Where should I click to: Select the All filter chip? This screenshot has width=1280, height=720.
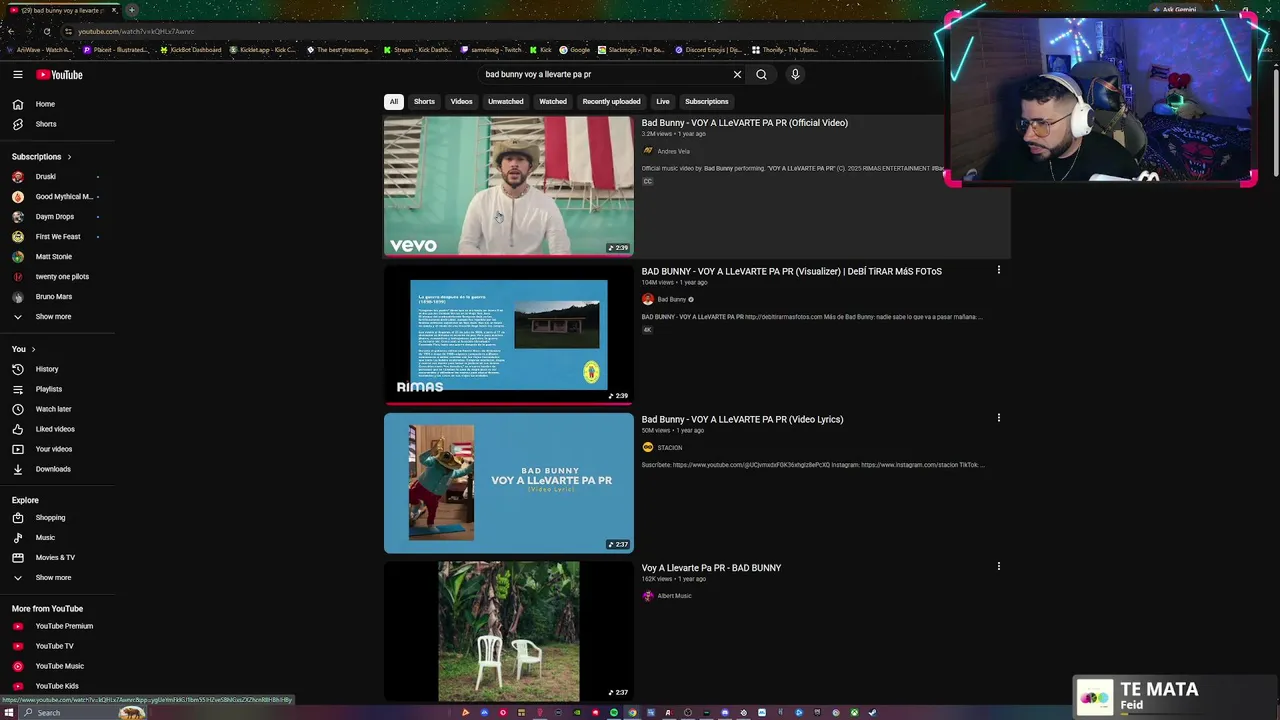(394, 101)
